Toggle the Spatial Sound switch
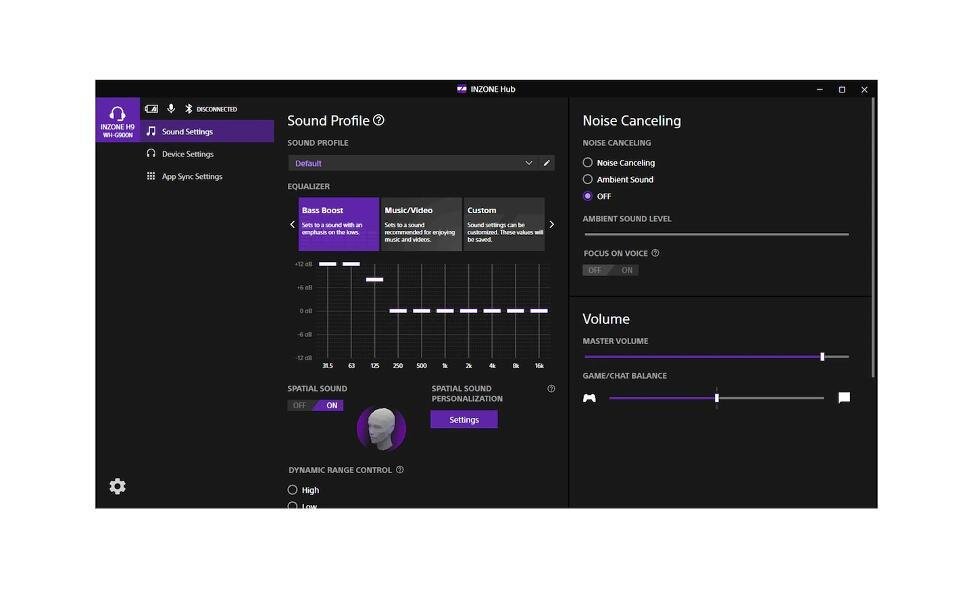 point(315,405)
